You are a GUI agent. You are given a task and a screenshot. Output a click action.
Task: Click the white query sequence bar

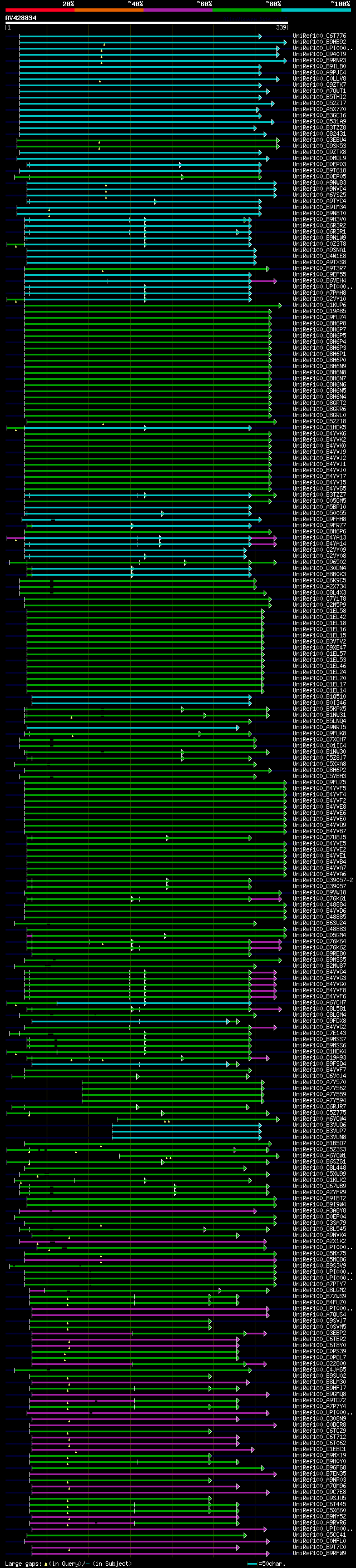click(147, 23)
